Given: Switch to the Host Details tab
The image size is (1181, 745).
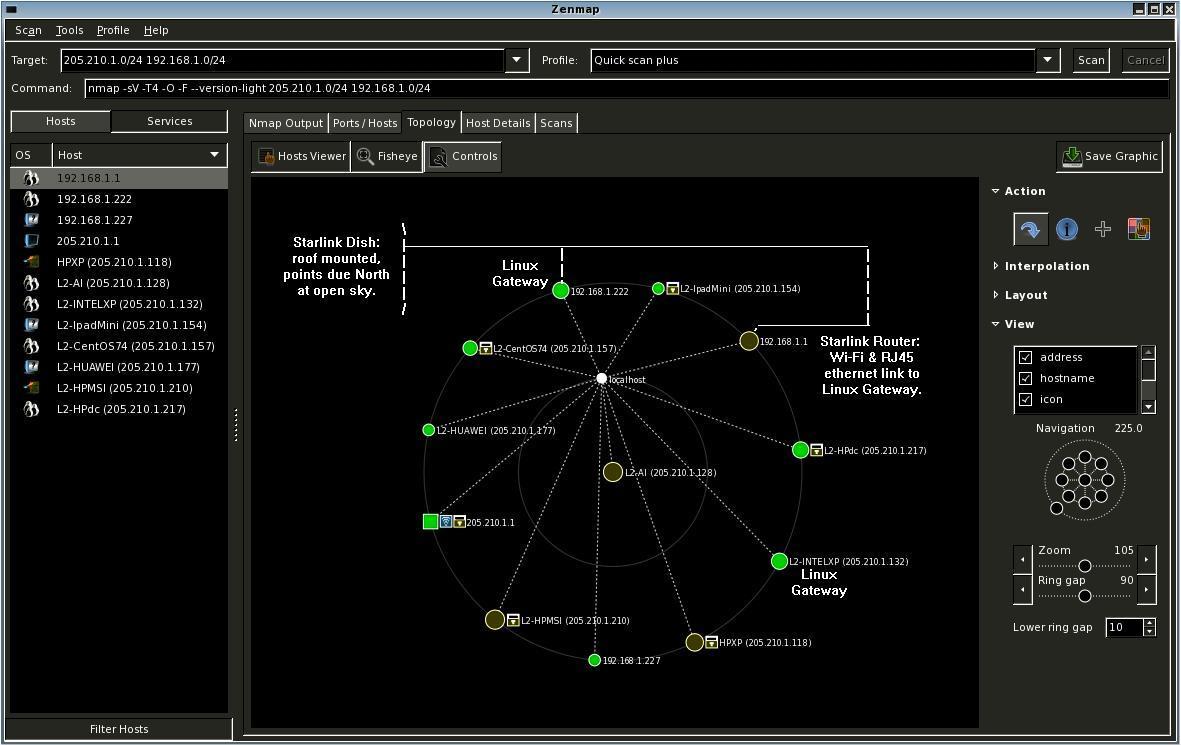Looking at the screenshot, I should [x=498, y=123].
